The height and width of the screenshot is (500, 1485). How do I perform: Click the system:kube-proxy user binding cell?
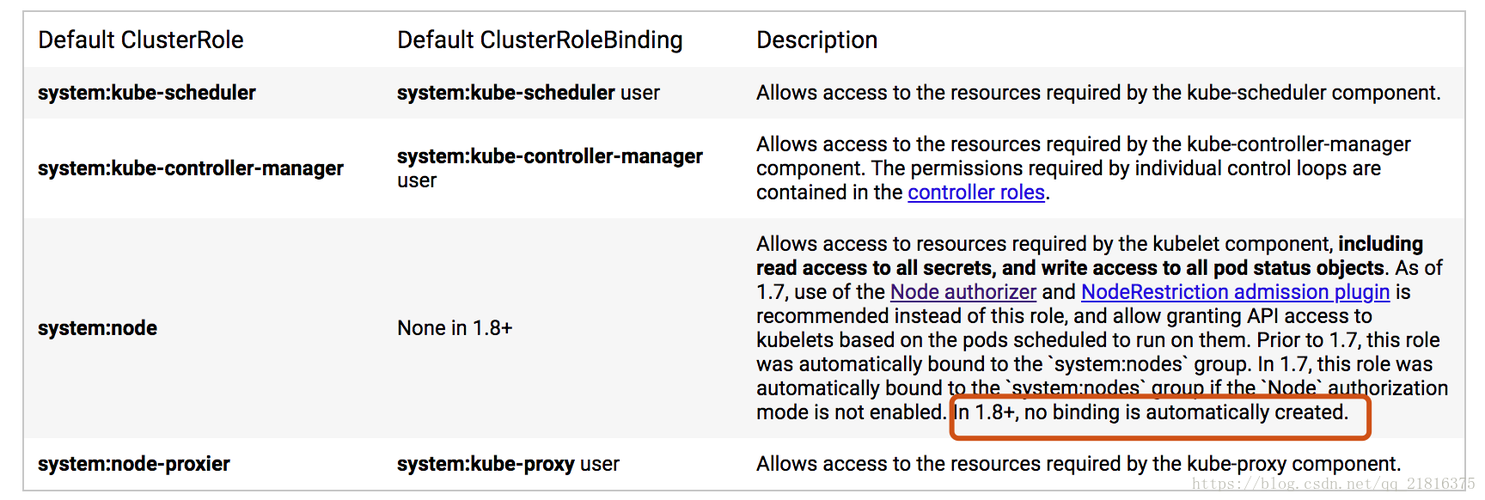[x=508, y=464]
